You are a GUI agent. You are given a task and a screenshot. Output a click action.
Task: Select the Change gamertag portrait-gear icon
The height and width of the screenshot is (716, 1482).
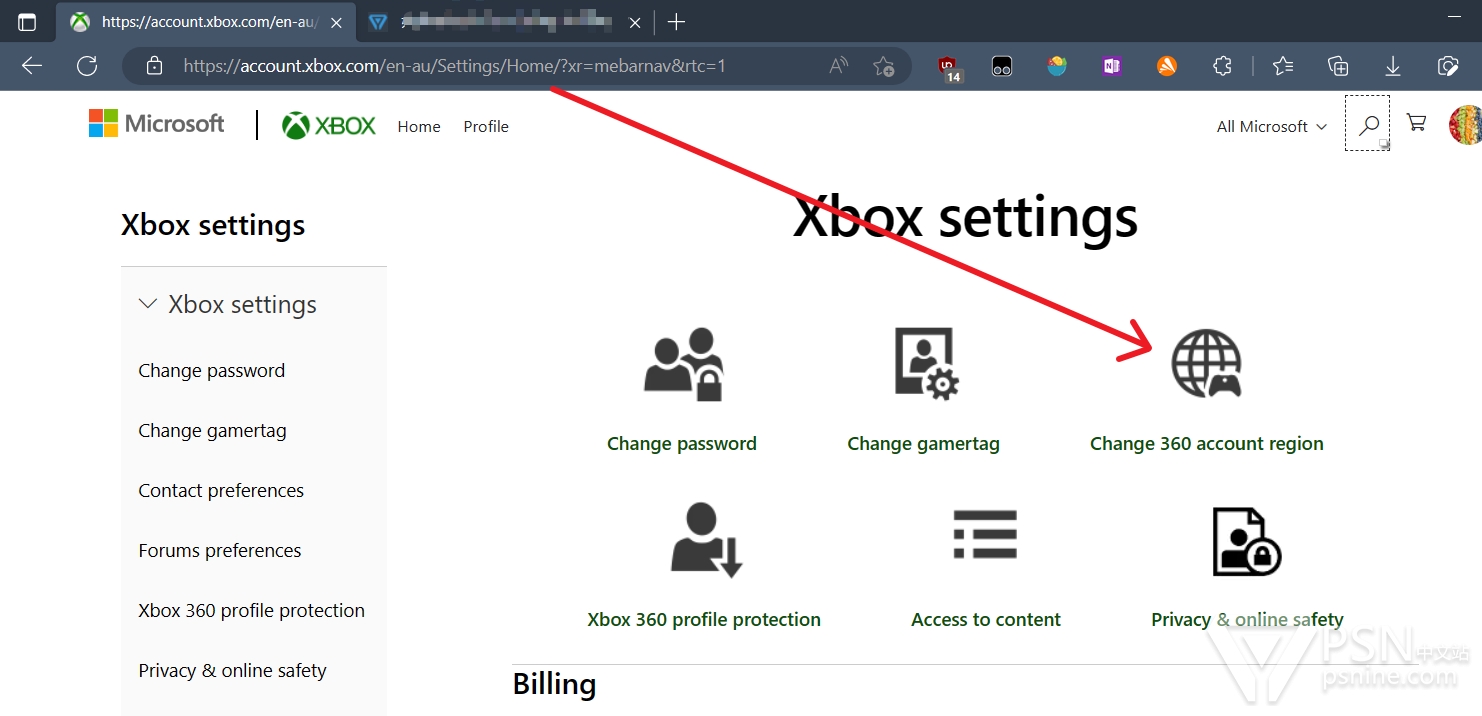[x=925, y=364]
